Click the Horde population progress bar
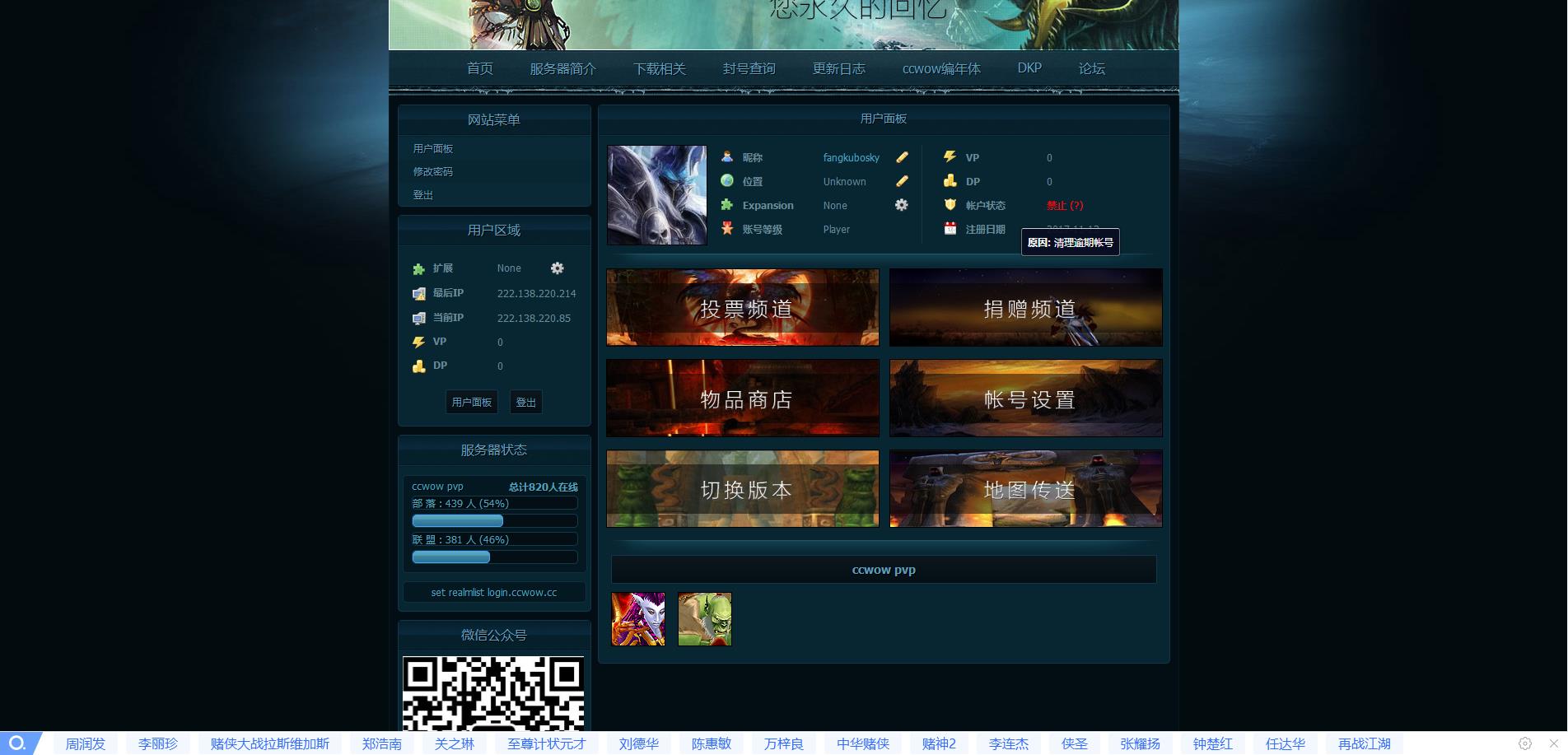This screenshot has height=755, width=1568. point(494,521)
